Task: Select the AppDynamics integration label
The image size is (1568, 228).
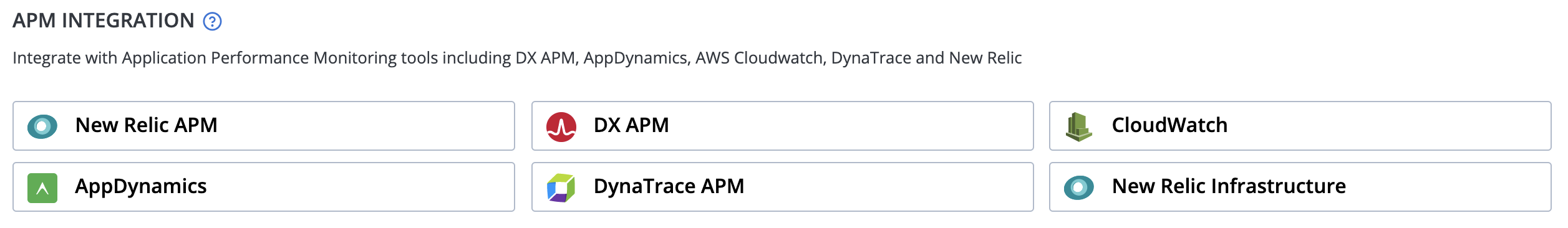Action: [141, 187]
